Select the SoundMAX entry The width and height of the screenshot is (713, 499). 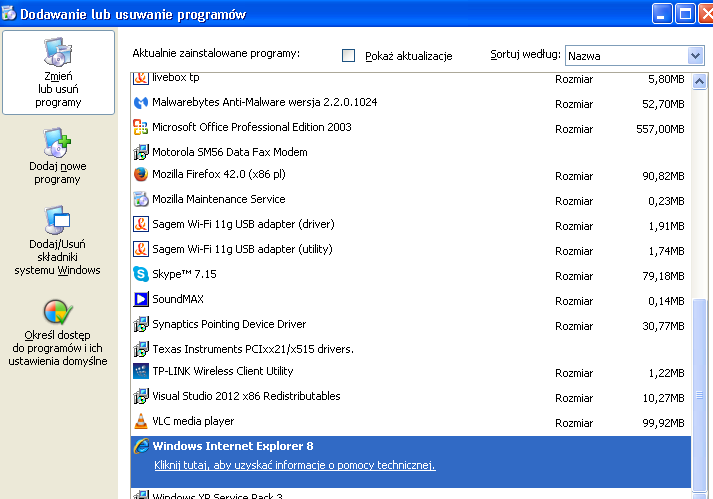click(x=411, y=300)
